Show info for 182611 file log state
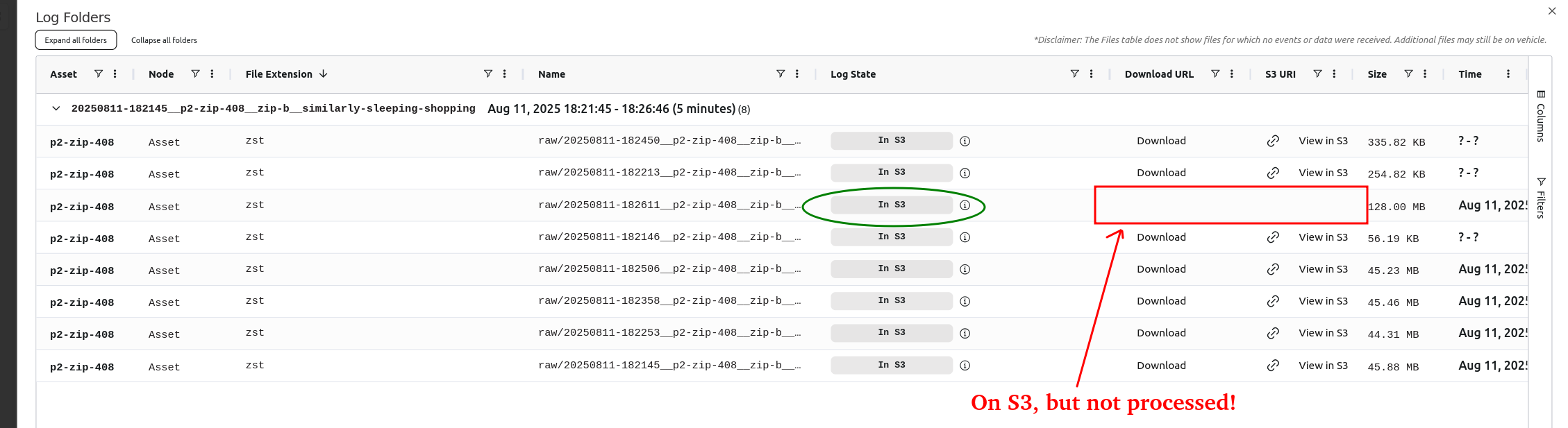1568x428 pixels. (x=965, y=205)
